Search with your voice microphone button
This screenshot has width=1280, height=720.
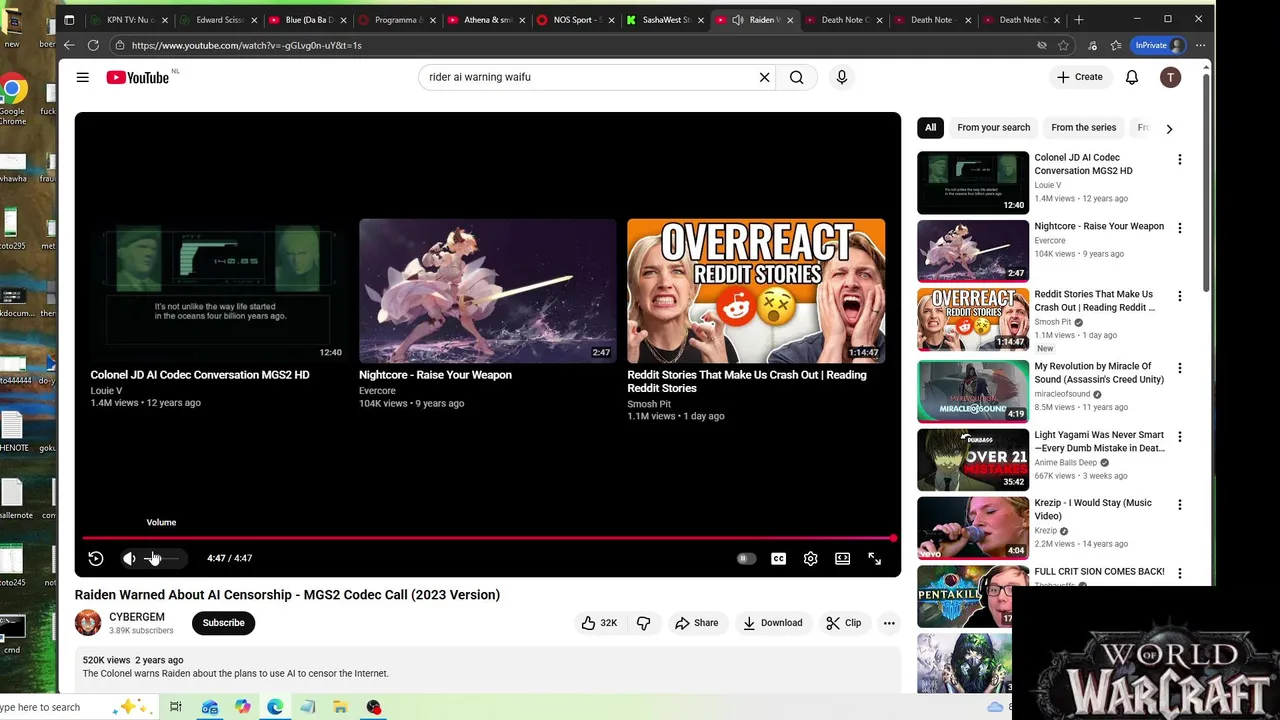tap(842, 77)
